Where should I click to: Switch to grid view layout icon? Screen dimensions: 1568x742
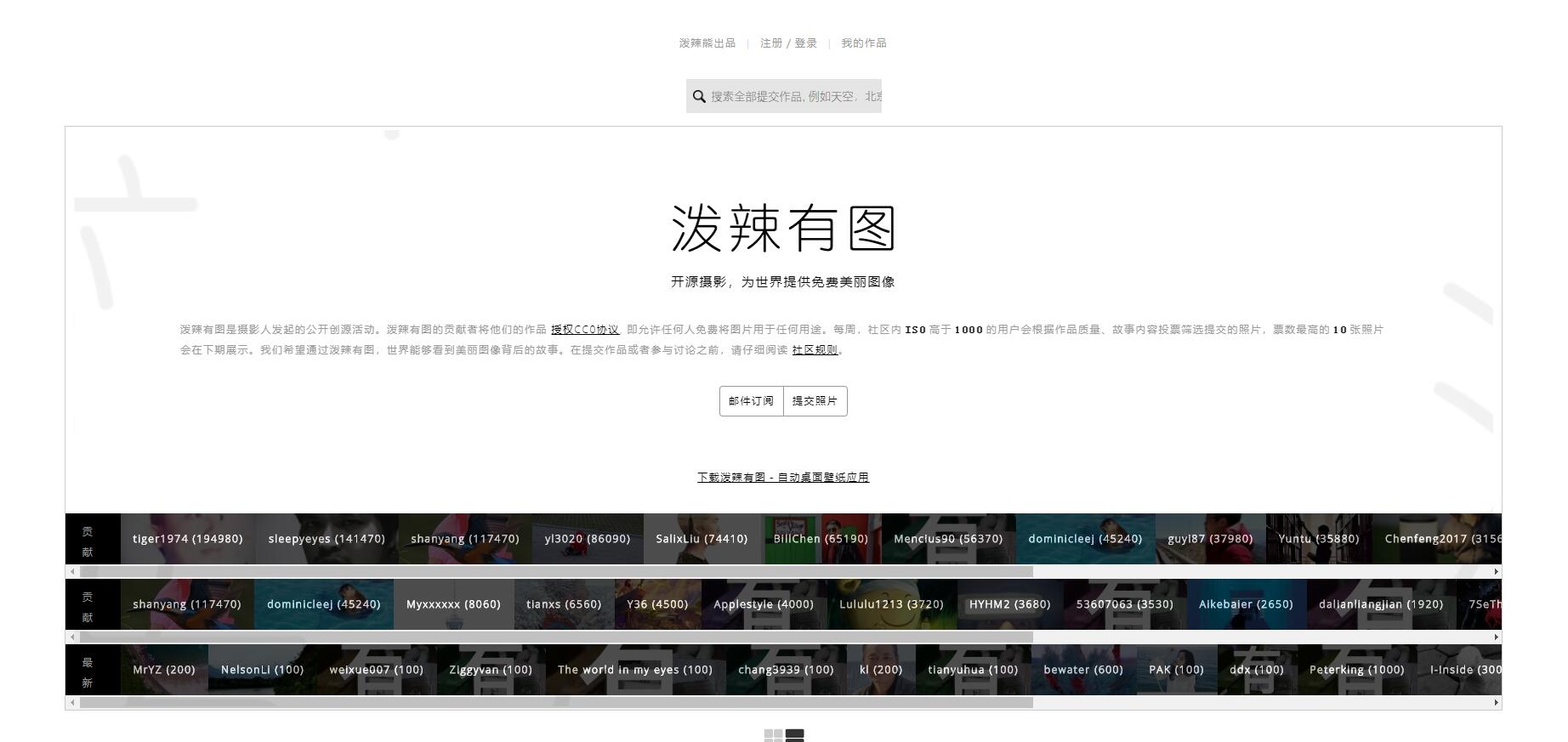[x=773, y=735]
